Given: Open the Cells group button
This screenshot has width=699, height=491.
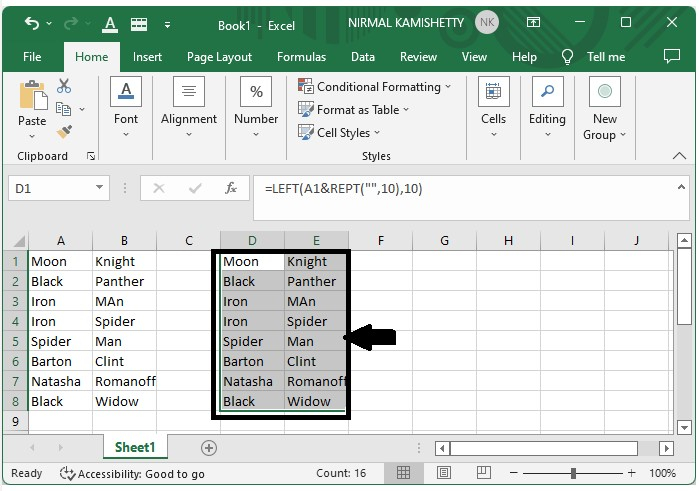Looking at the screenshot, I should click(x=493, y=107).
